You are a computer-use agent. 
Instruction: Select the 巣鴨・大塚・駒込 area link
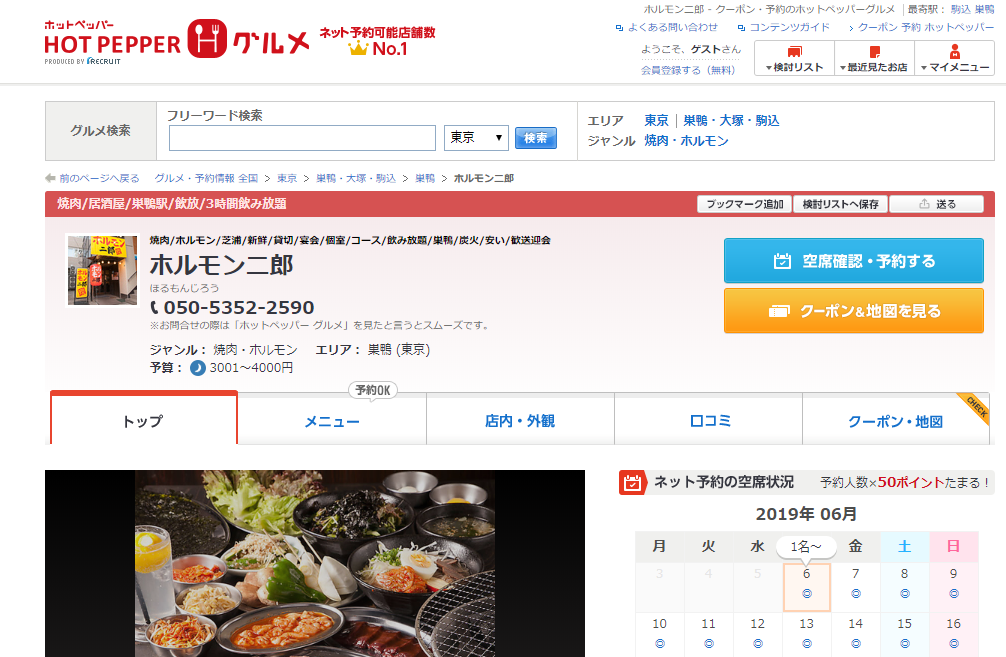point(731,121)
